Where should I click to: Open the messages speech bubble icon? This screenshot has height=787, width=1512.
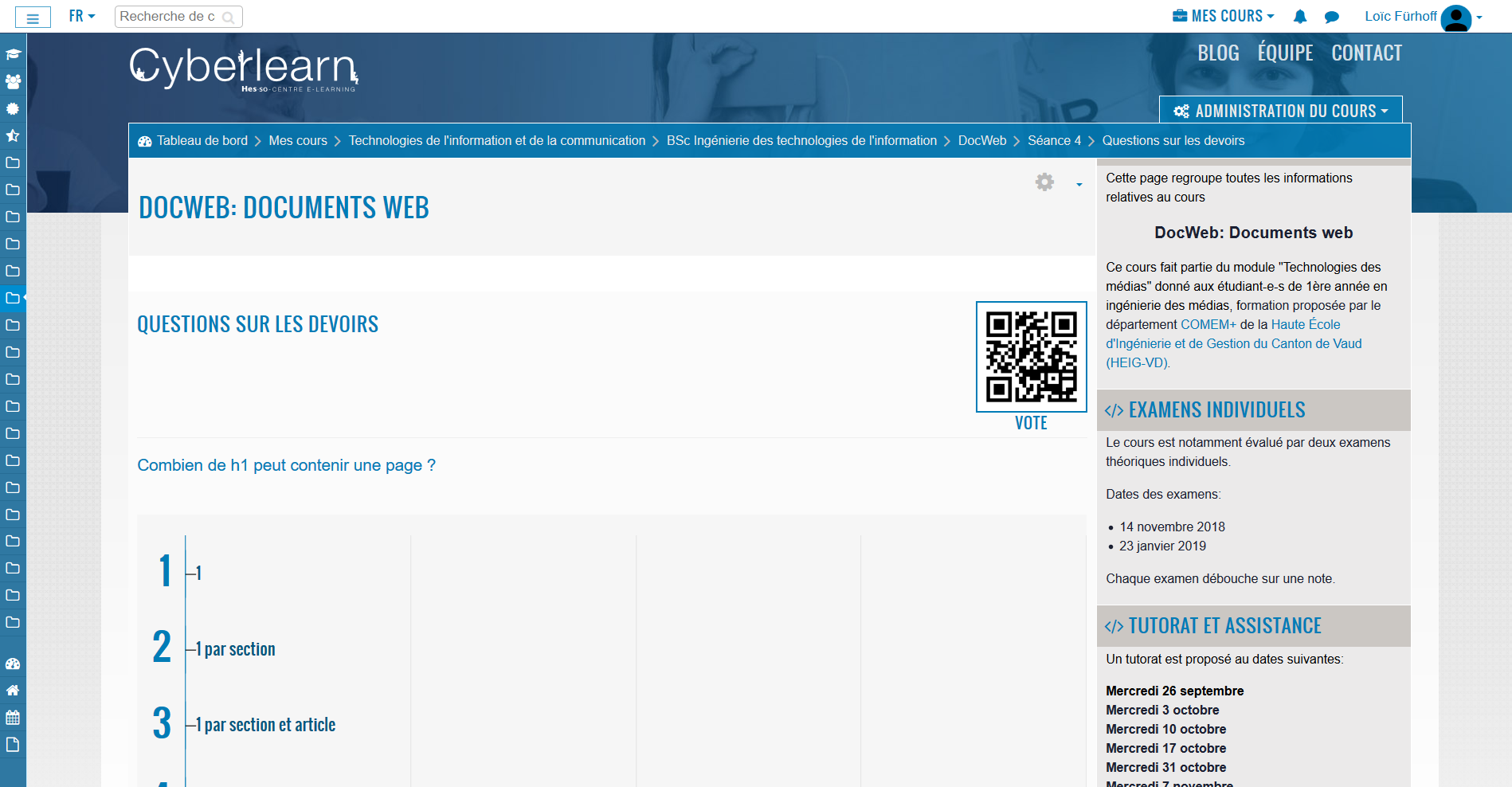click(x=1331, y=17)
